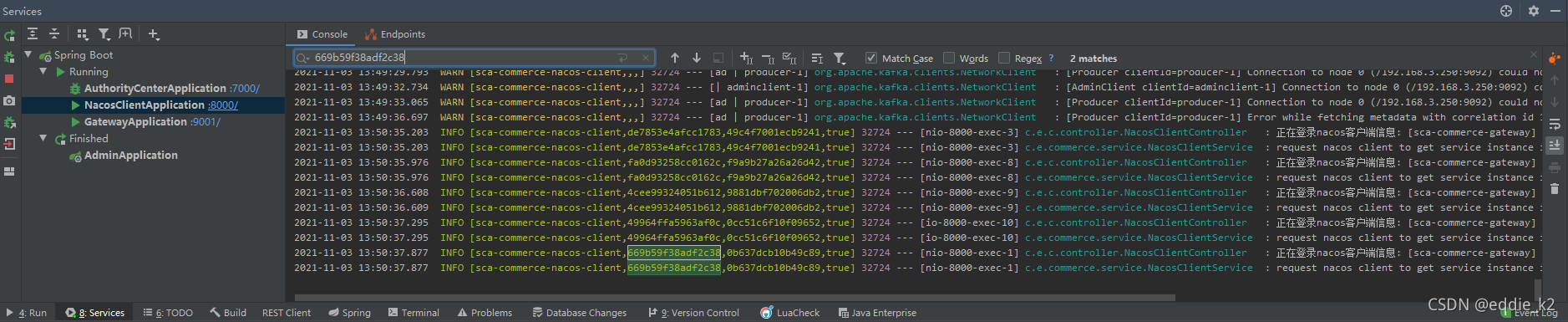Open the Add Service plus dropdown
The image size is (1568, 322).
coord(154,34)
